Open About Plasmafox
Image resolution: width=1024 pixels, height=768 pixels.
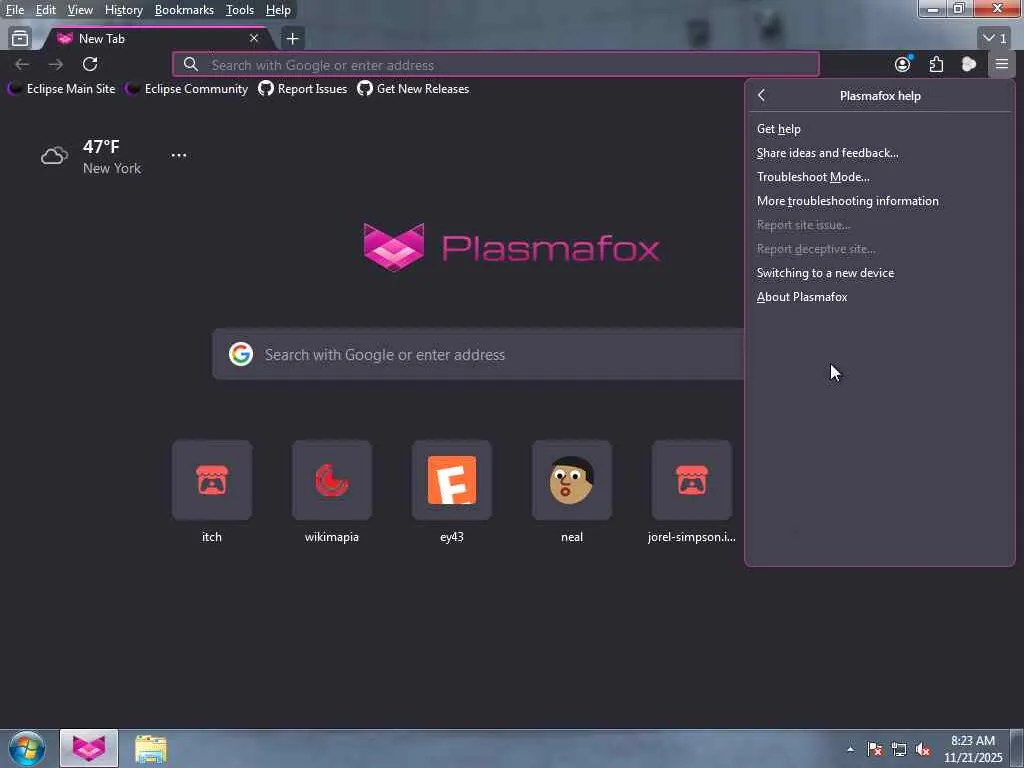click(x=880, y=297)
